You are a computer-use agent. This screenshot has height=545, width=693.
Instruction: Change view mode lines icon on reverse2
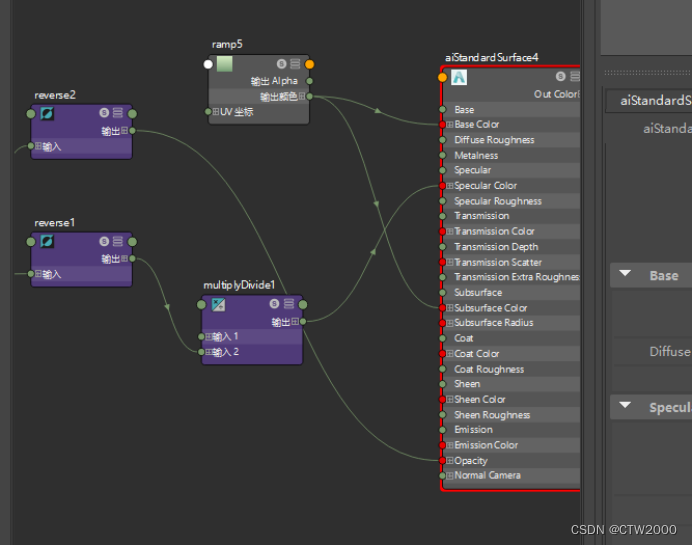click(118, 113)
